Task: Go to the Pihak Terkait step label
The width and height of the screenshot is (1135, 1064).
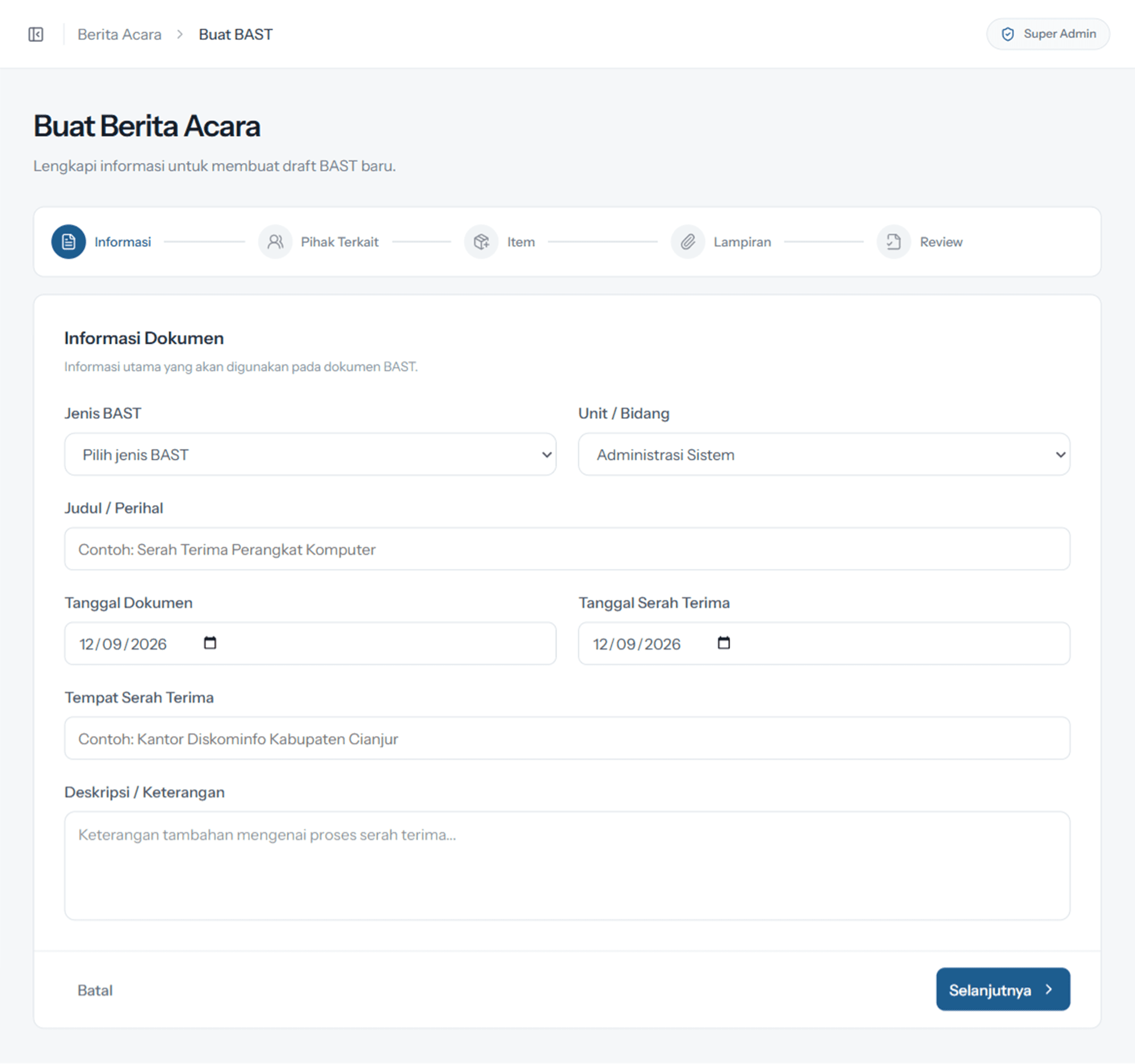Action: [x=340, y=242]
